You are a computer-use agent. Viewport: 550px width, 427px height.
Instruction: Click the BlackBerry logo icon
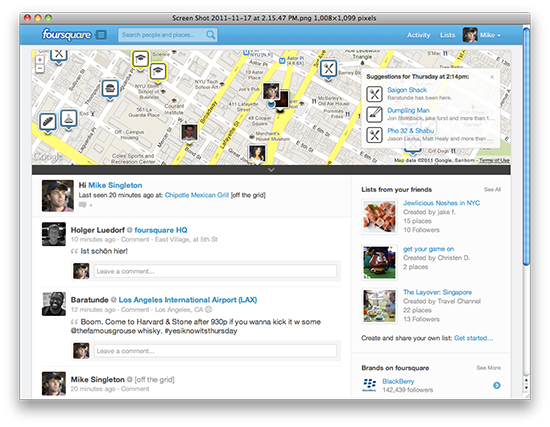[369, 385]
